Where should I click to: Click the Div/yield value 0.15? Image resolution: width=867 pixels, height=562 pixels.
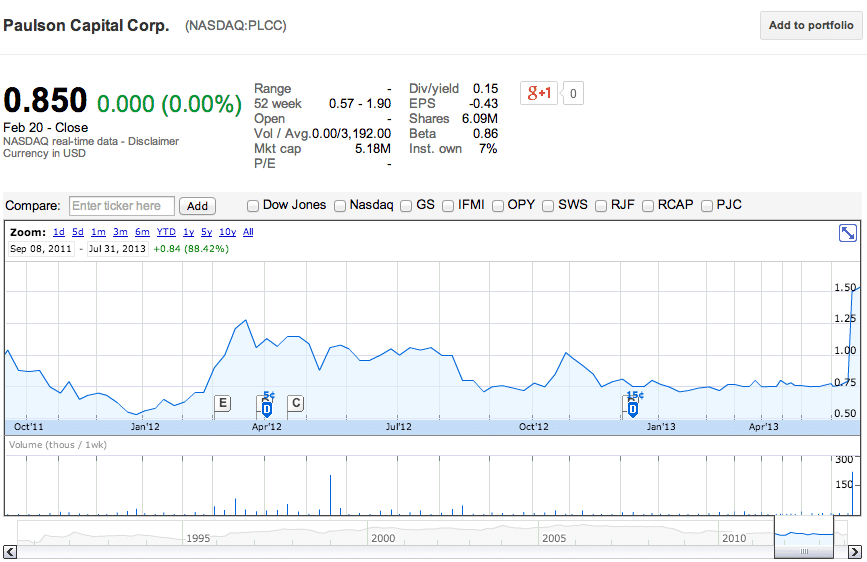point(485,89)
